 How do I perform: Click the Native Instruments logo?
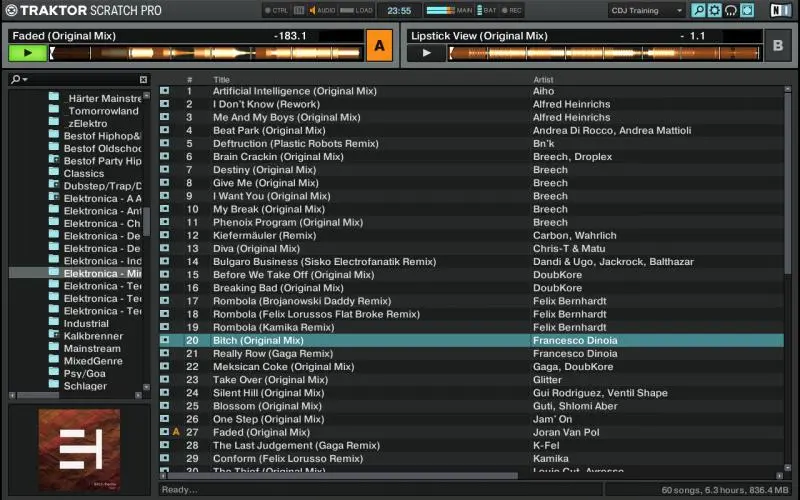tap(780, 10)
